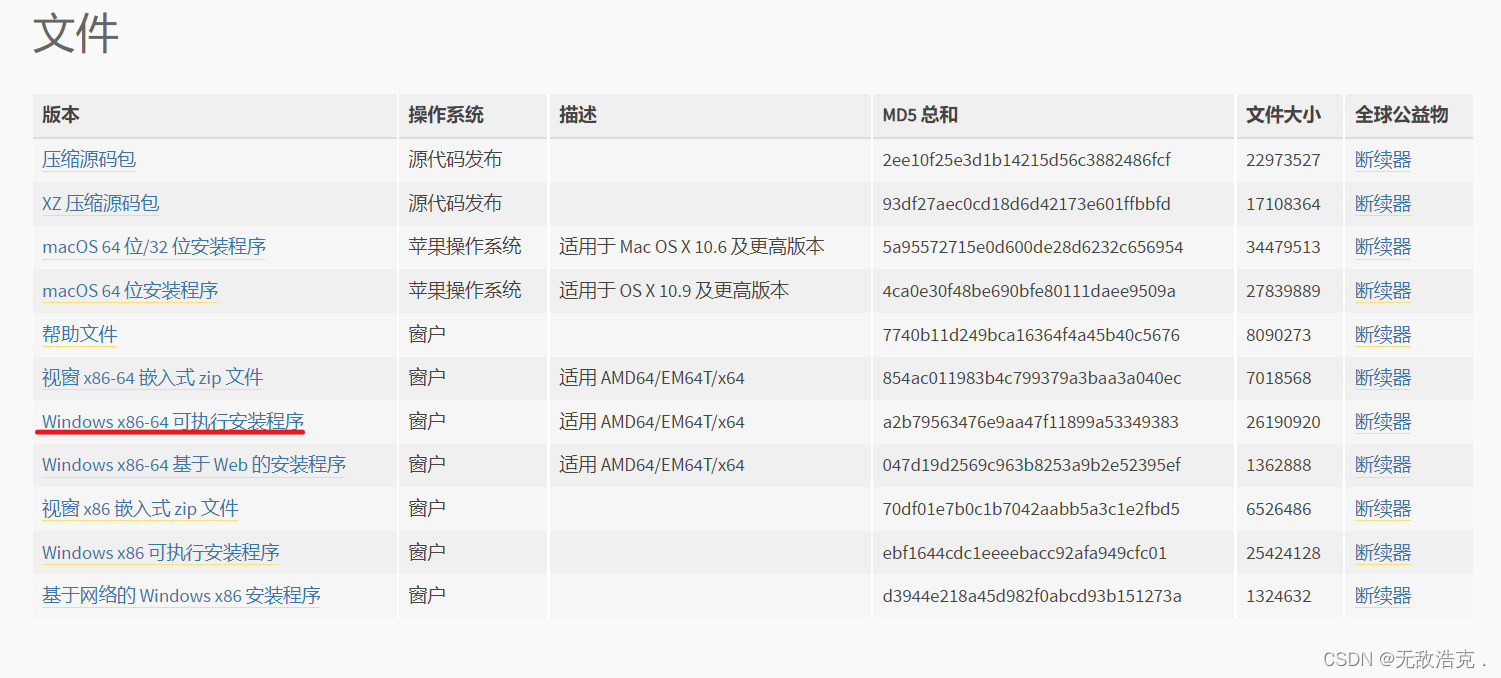Click file size 25424128
1501x678 pixels.
click(x=1283, y=553)
